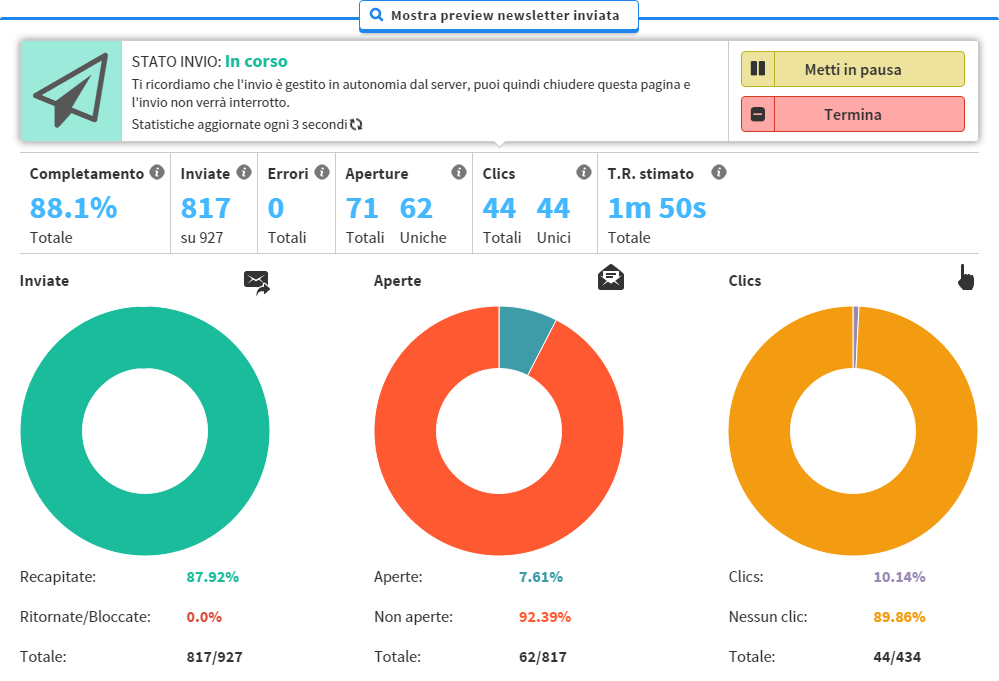Click the info icon next to T.R. stimato
999x681 pixels.
pos(718,172)
